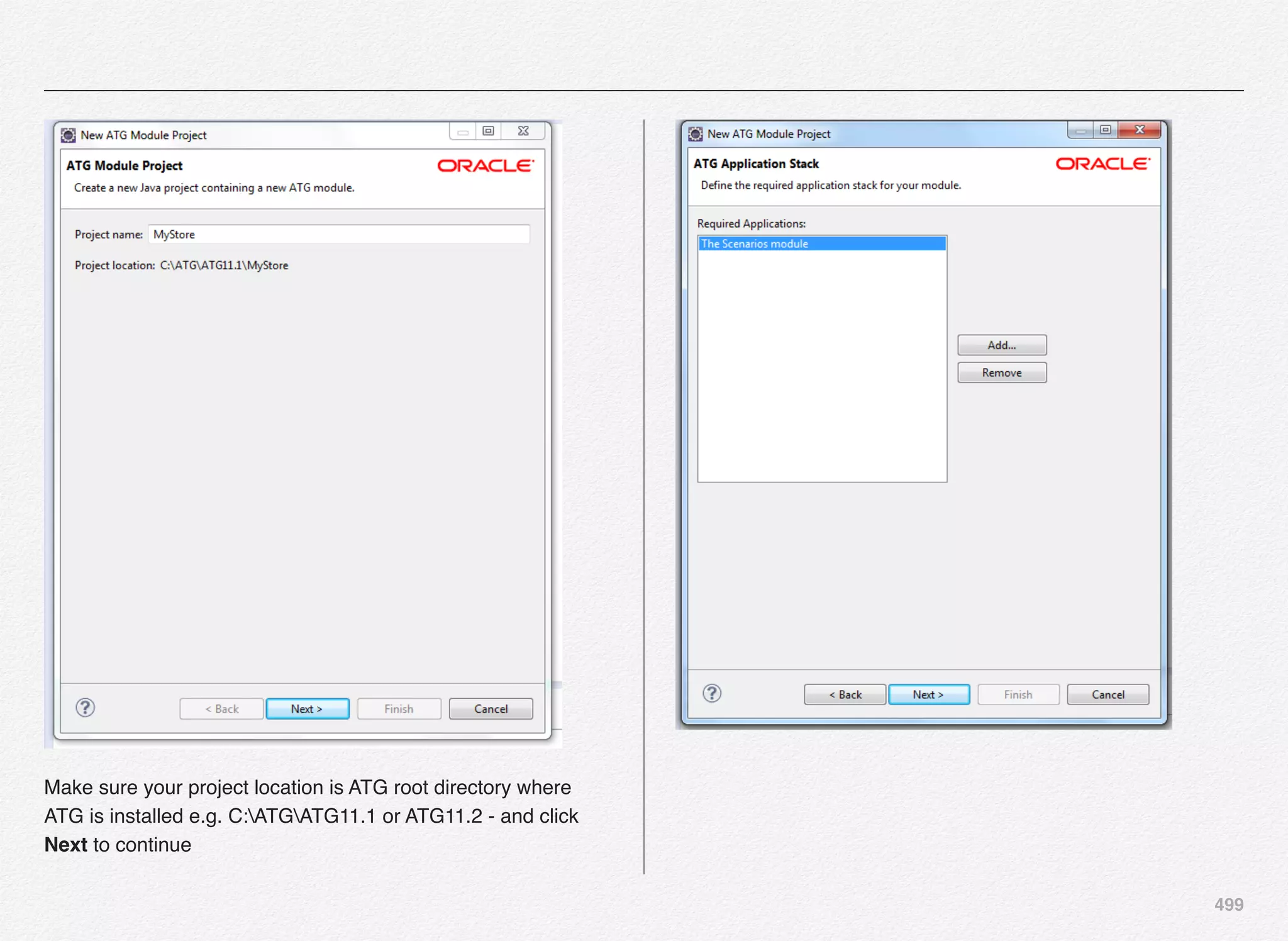The height and width of the screenshot is (941, 1288).
Task: Select 'The Scenarios module' in Required Applications
Action: point(822,243)
